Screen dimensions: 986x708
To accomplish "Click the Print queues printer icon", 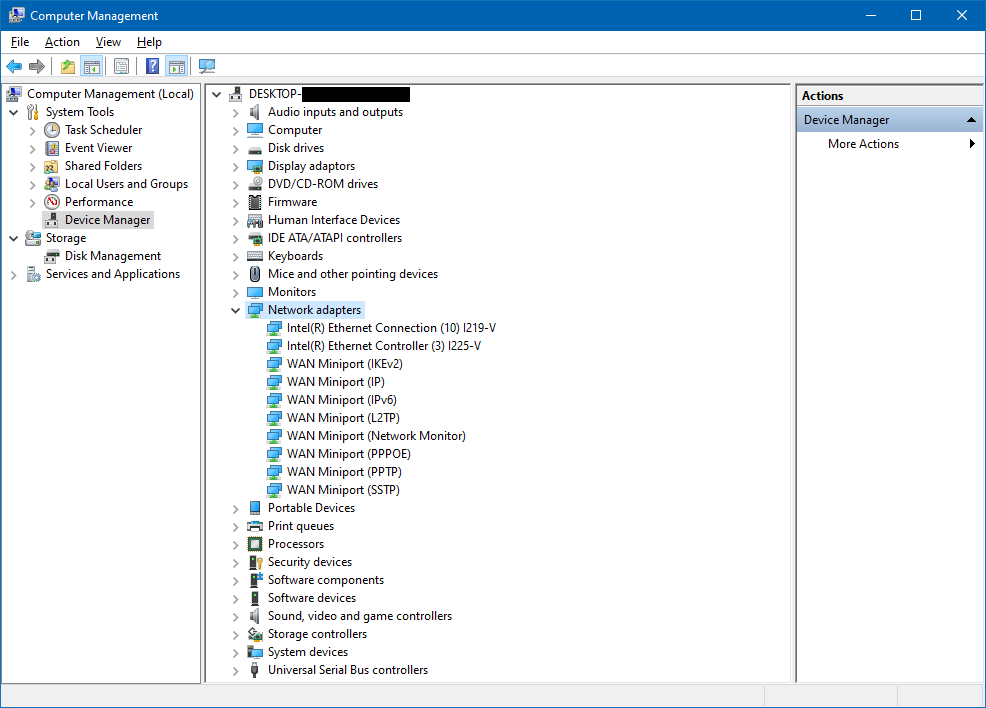I will [255, 526].
